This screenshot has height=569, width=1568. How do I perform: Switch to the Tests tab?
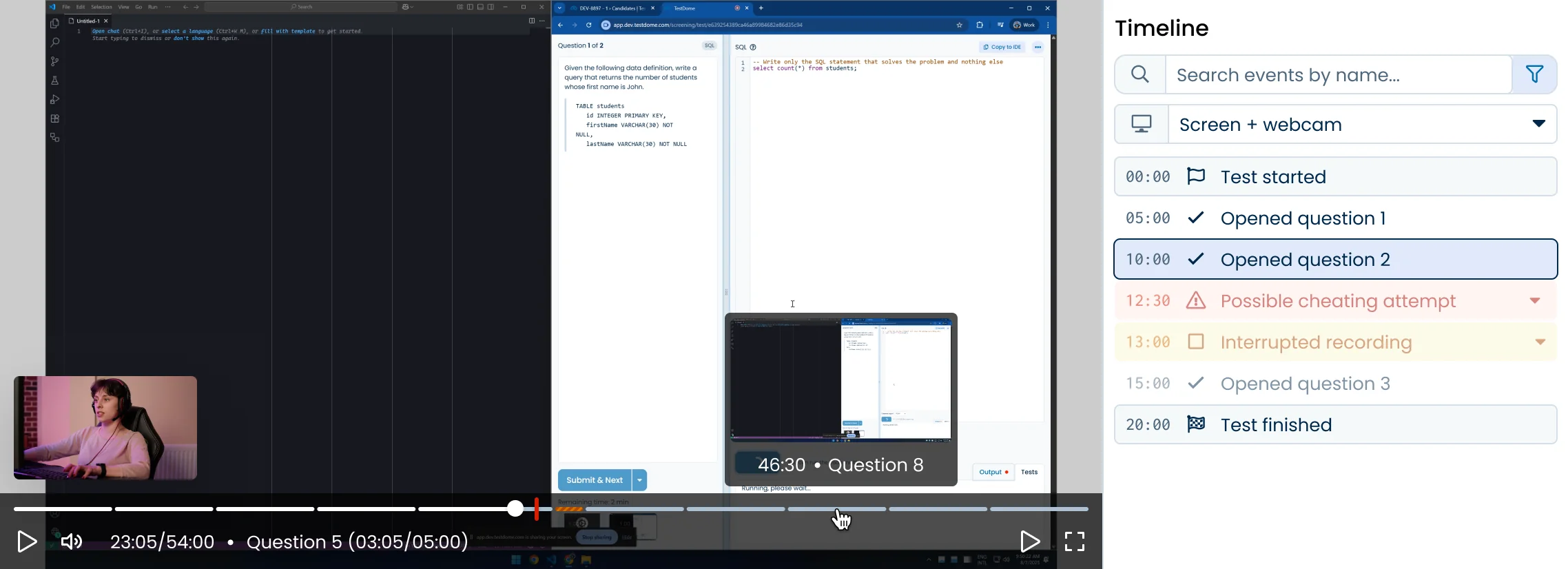(1029, 472)
